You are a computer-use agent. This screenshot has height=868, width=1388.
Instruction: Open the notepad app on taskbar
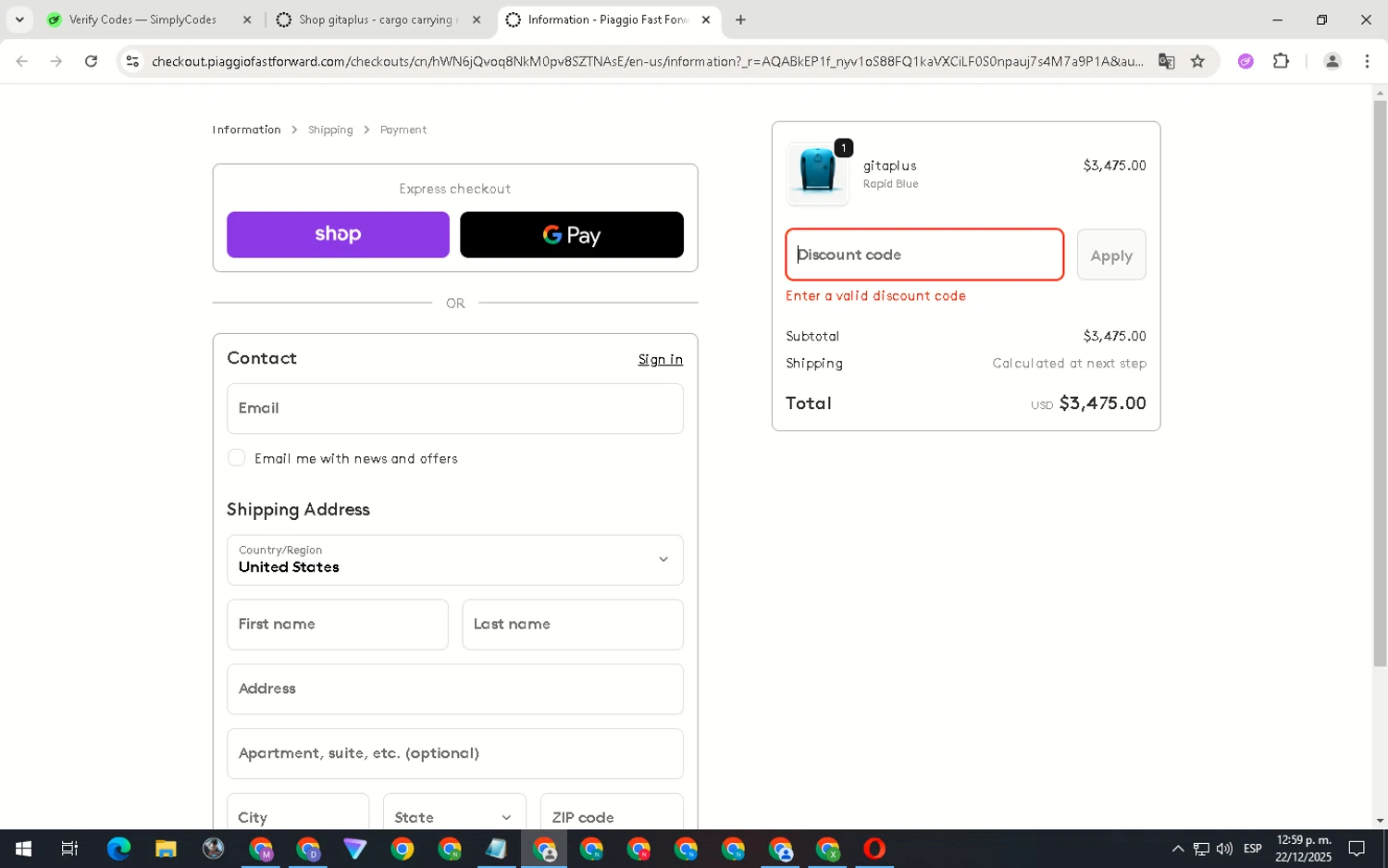click(x=497, y=849)
